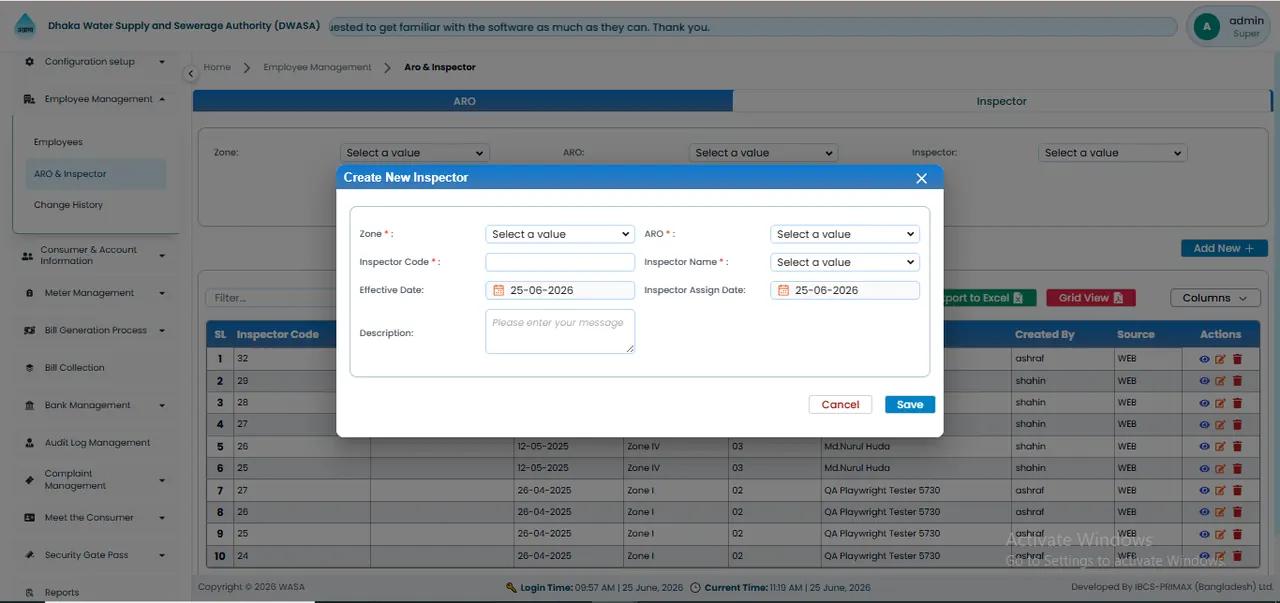Click the Bill Collection icon

point(29,368)
